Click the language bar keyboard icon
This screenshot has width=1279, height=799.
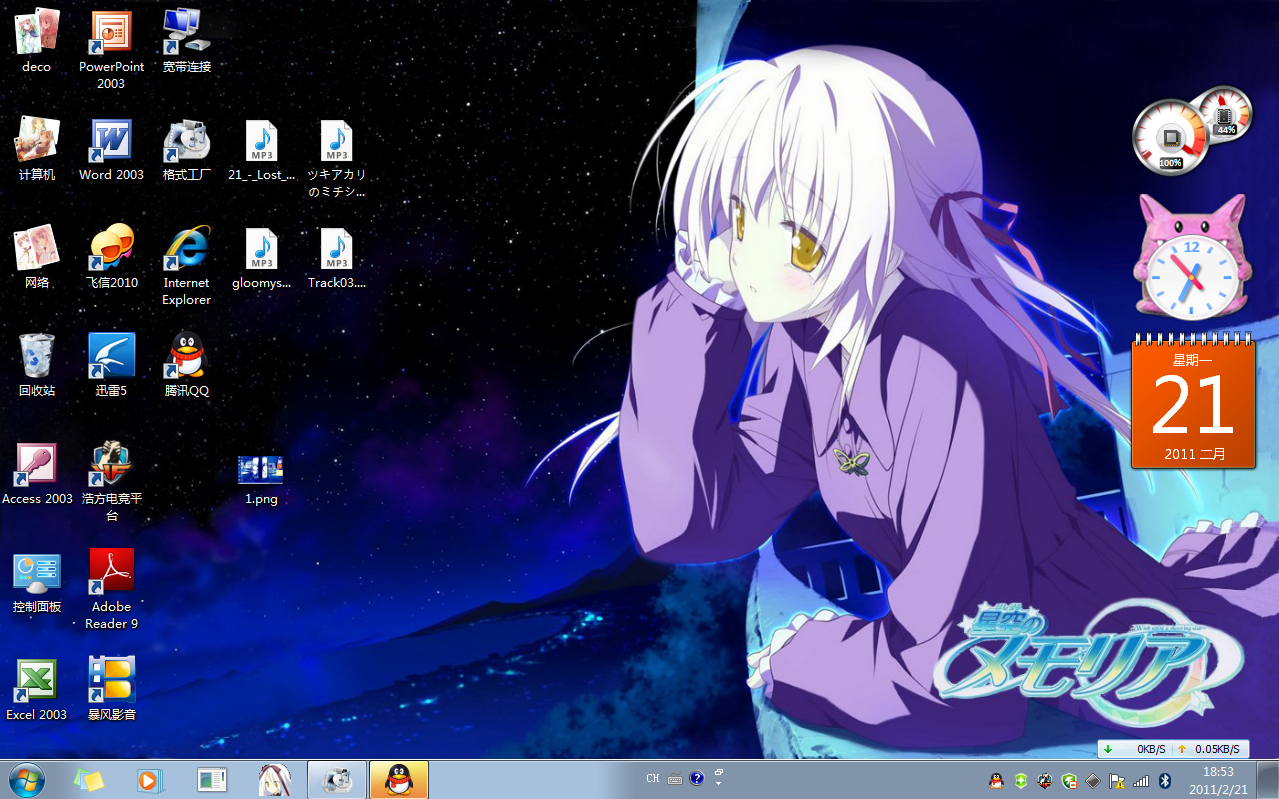click(x=675, y=779)
